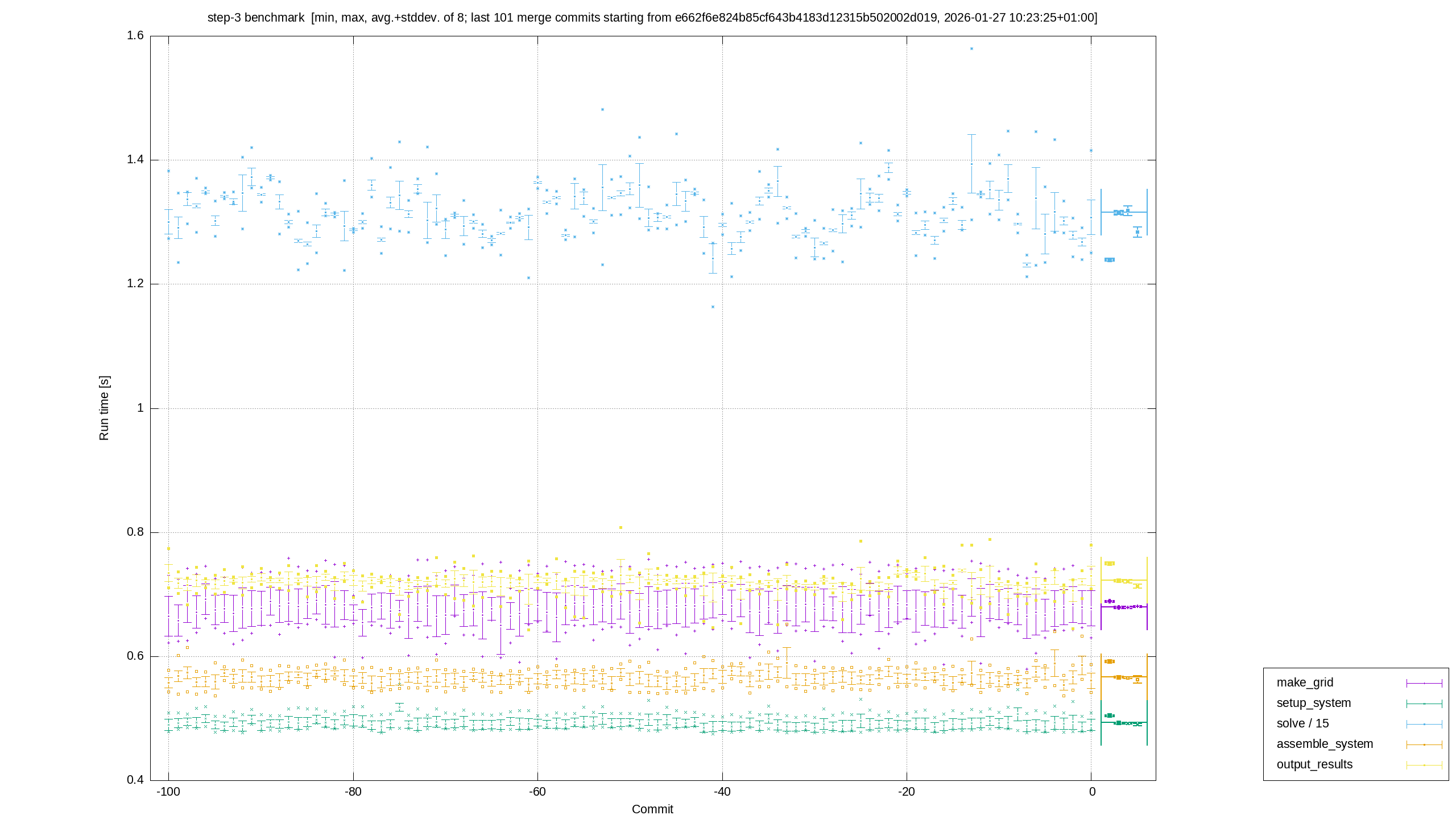Click the -100 x-axis tick label
This screenshot has width=1456, height=819.
click(x=168, y=792)
